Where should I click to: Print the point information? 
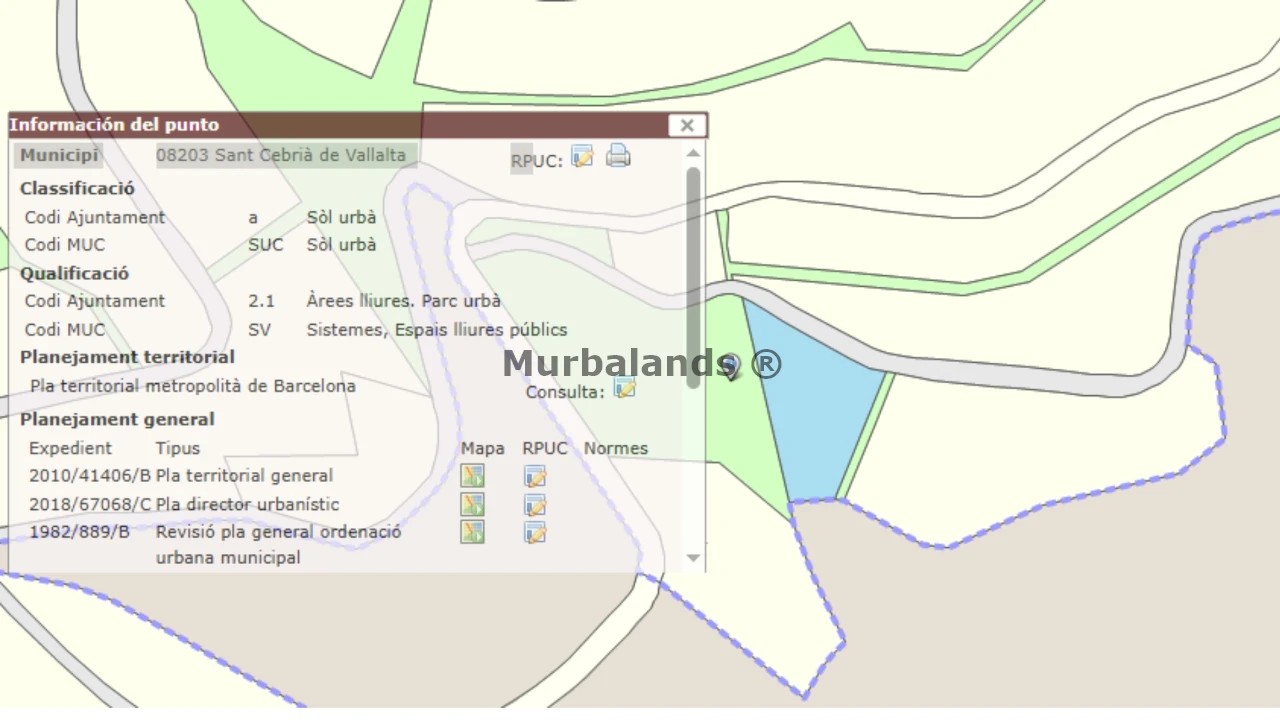pos(618,156)
